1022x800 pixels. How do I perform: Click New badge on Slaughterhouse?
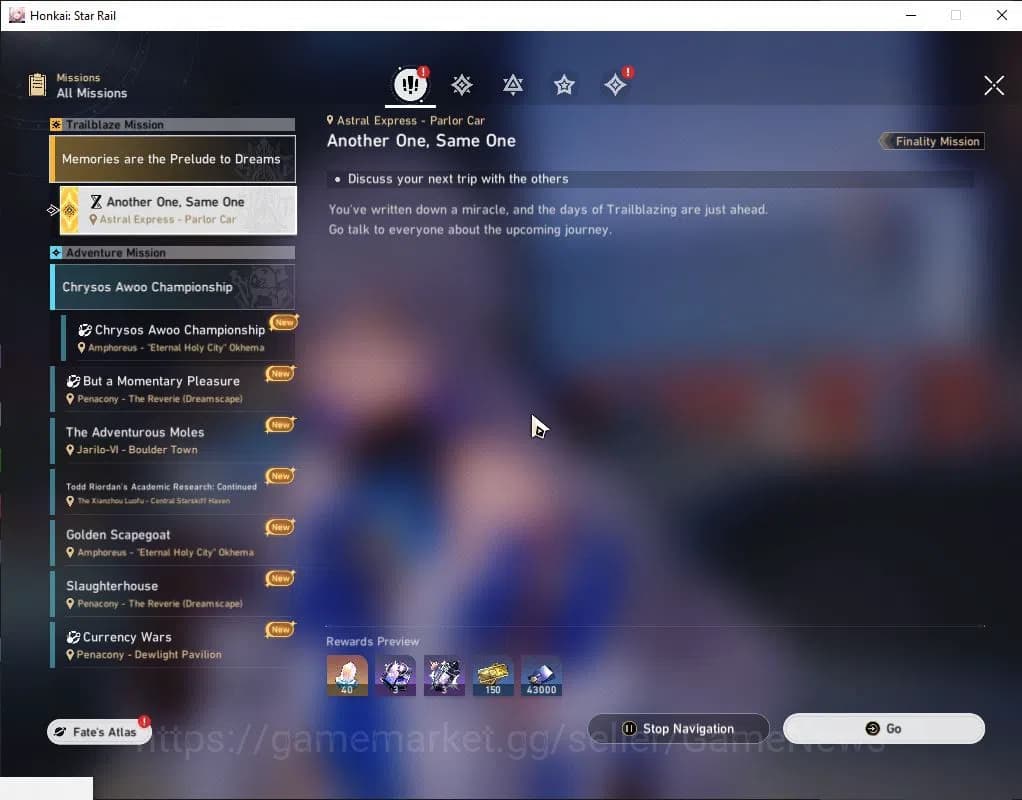click(x=280, y=578)
